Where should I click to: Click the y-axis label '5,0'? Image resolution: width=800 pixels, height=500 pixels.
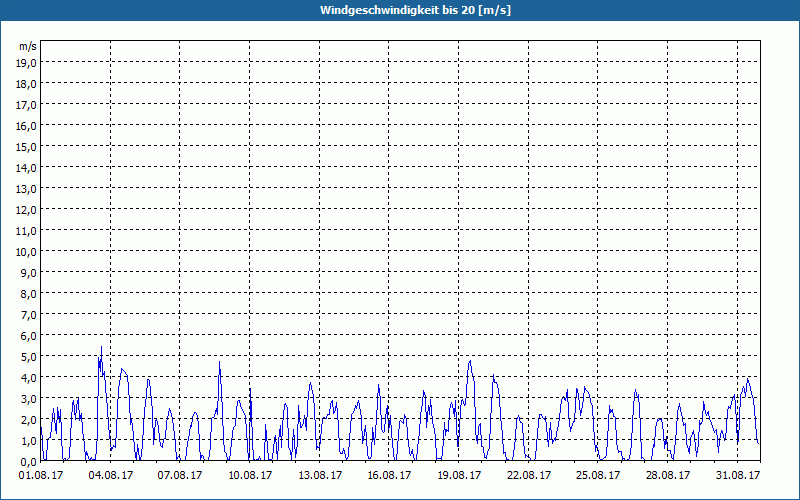click(29, 357)
